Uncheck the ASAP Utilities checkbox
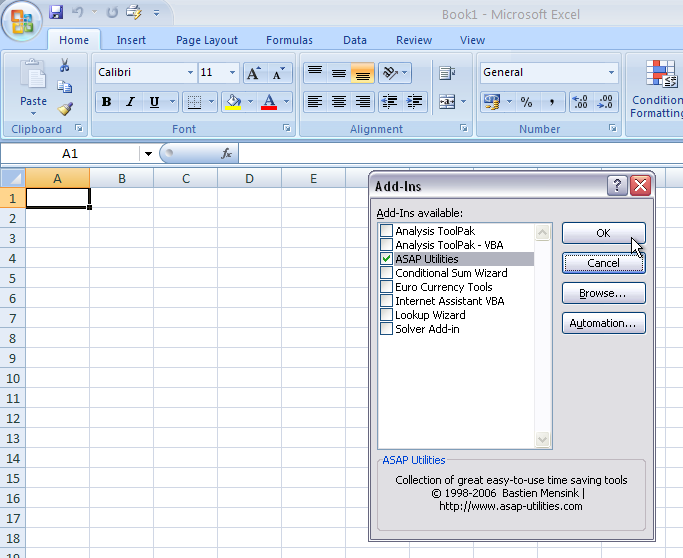The width and height of the screenshot is (683, 558). (x=386, y=259)
